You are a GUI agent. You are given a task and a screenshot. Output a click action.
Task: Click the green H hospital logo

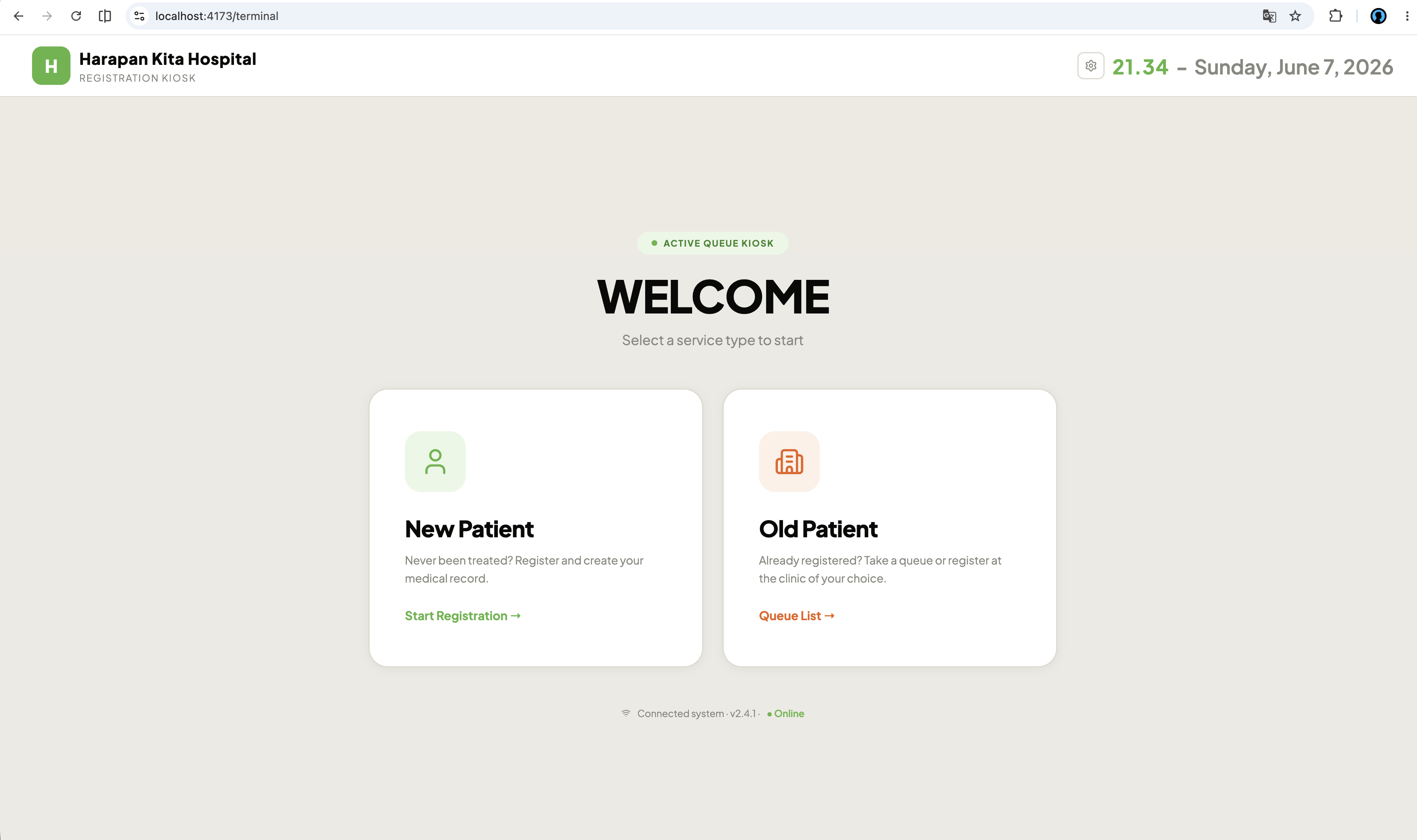51,66
